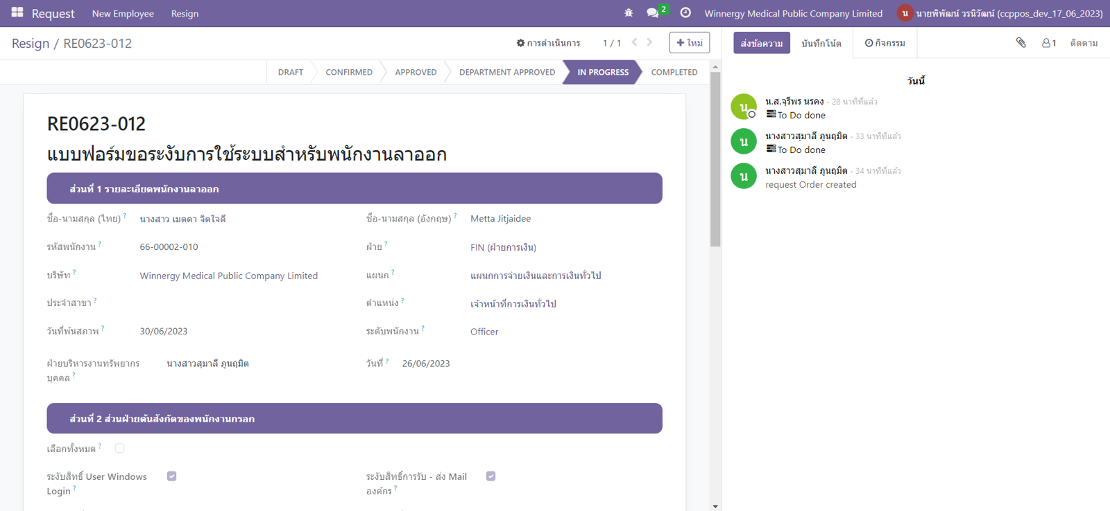Click the Resign breadcrumb link
The image size is (1110, 511).
click(31, 43)
